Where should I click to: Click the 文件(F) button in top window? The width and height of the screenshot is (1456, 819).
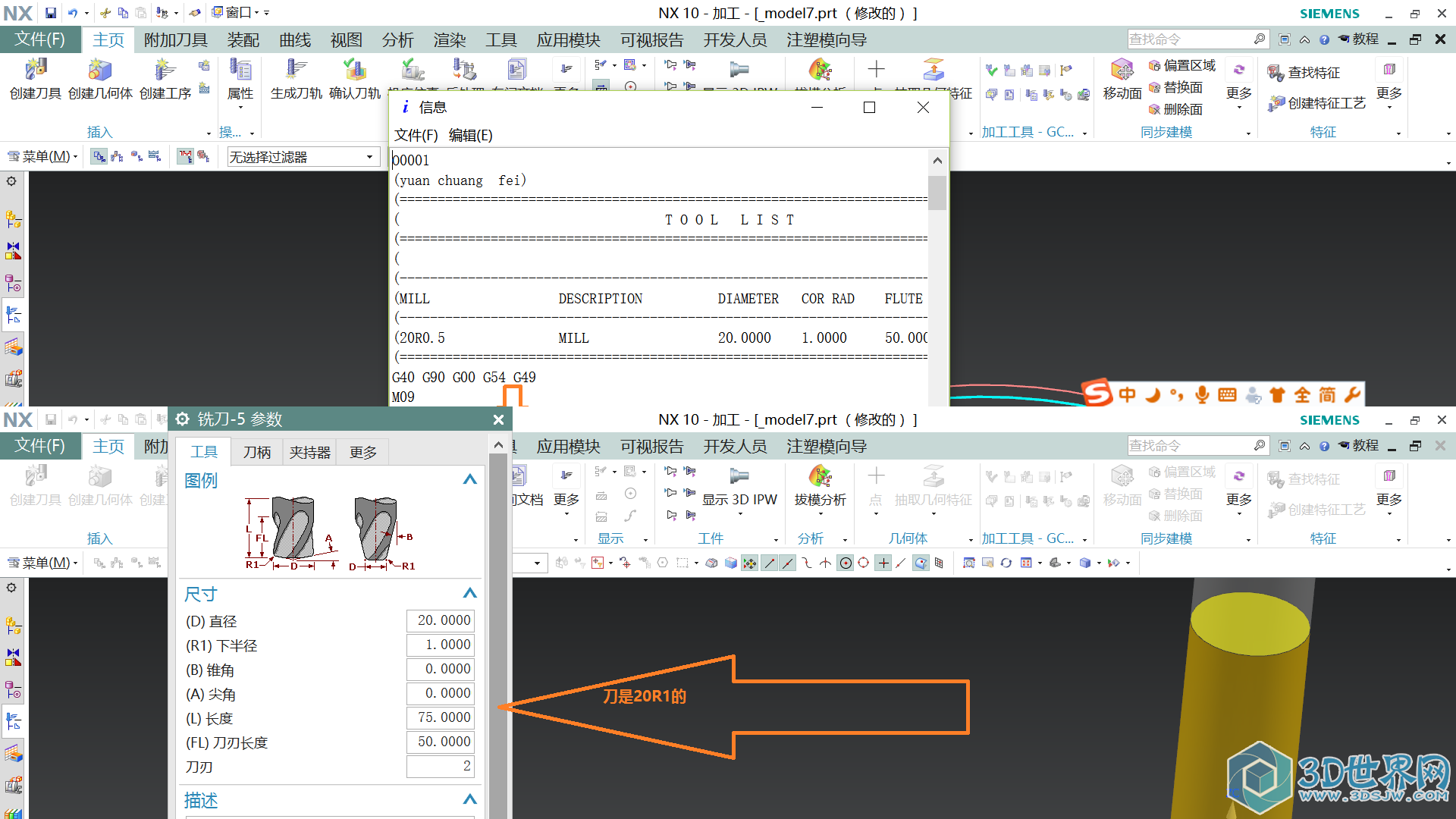click(40, 39)
